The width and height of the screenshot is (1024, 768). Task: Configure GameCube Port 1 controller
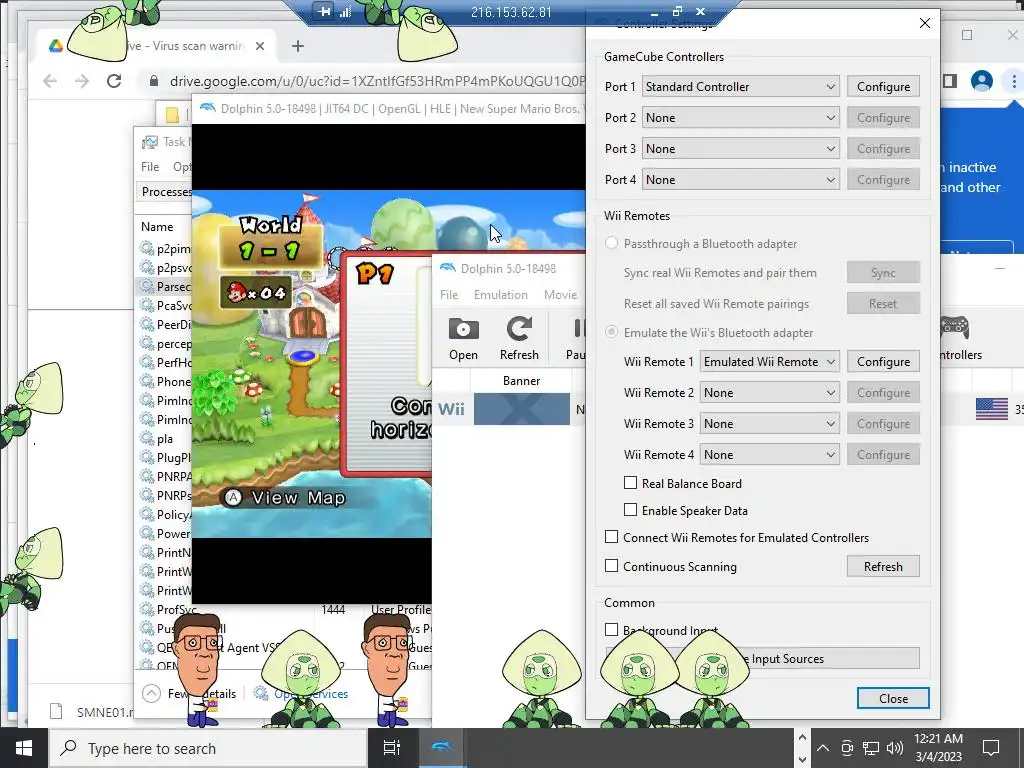point(884,87)
